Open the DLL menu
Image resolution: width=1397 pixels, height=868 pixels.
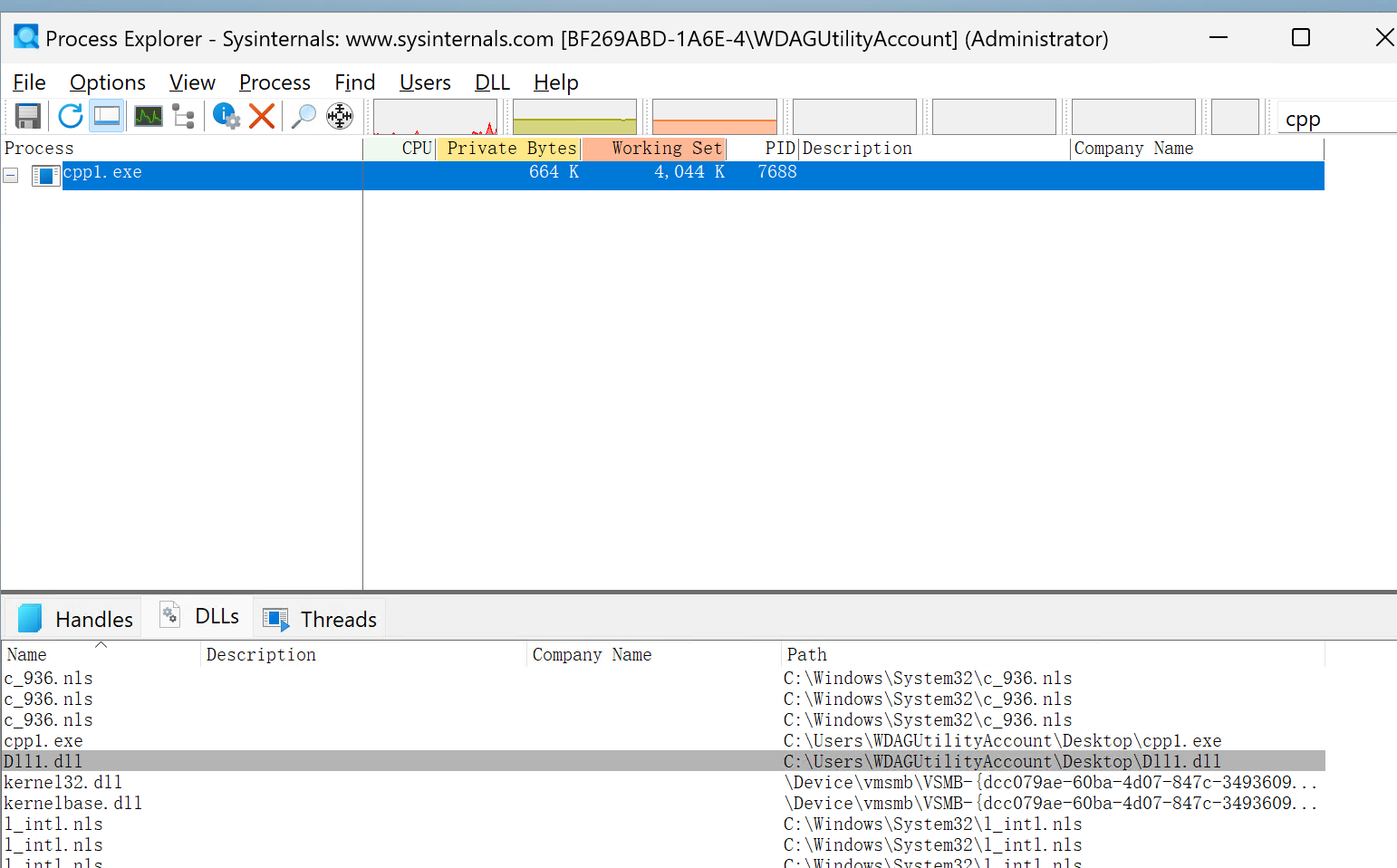point(492,82)
